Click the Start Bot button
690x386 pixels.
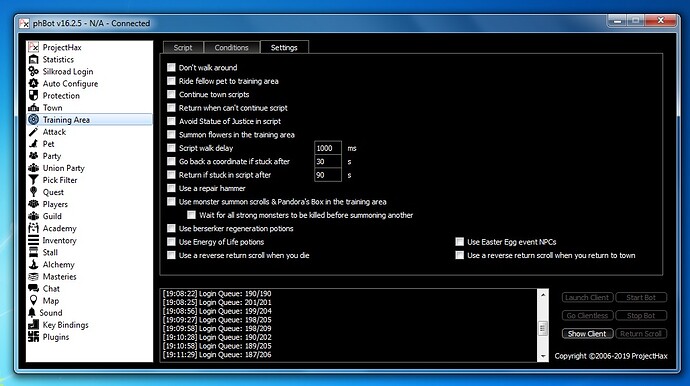point(641,298)
